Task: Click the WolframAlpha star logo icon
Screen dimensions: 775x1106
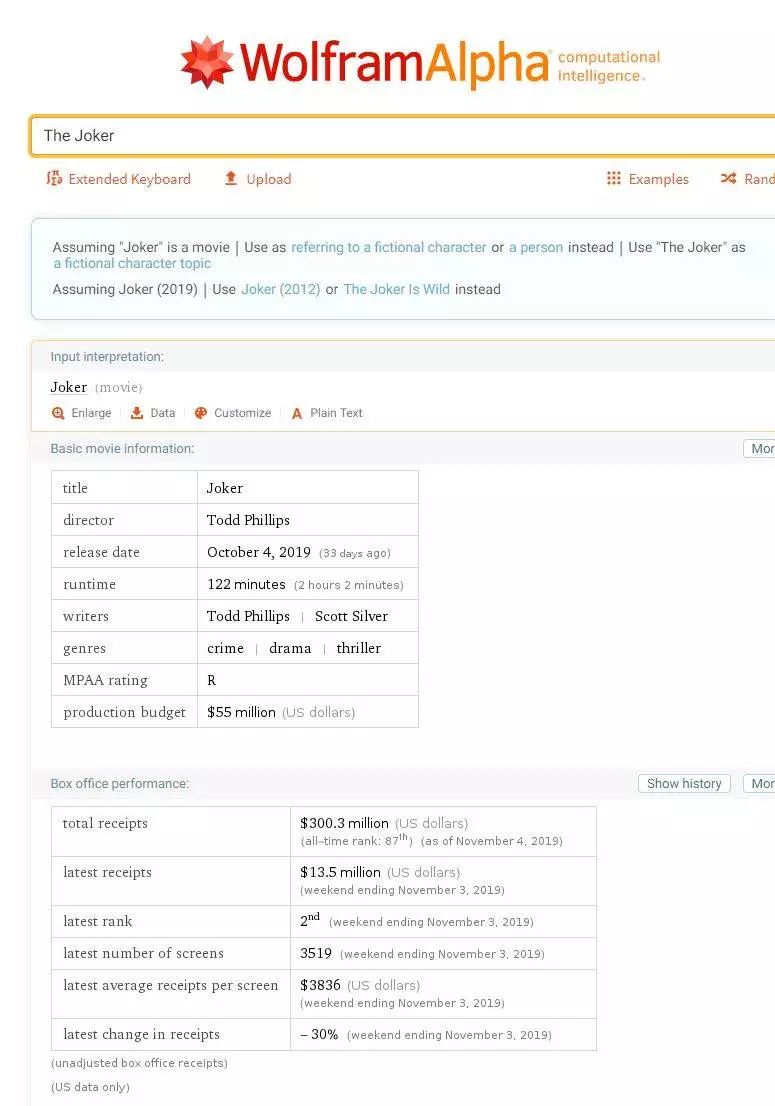Action: [x=207, y=62]
